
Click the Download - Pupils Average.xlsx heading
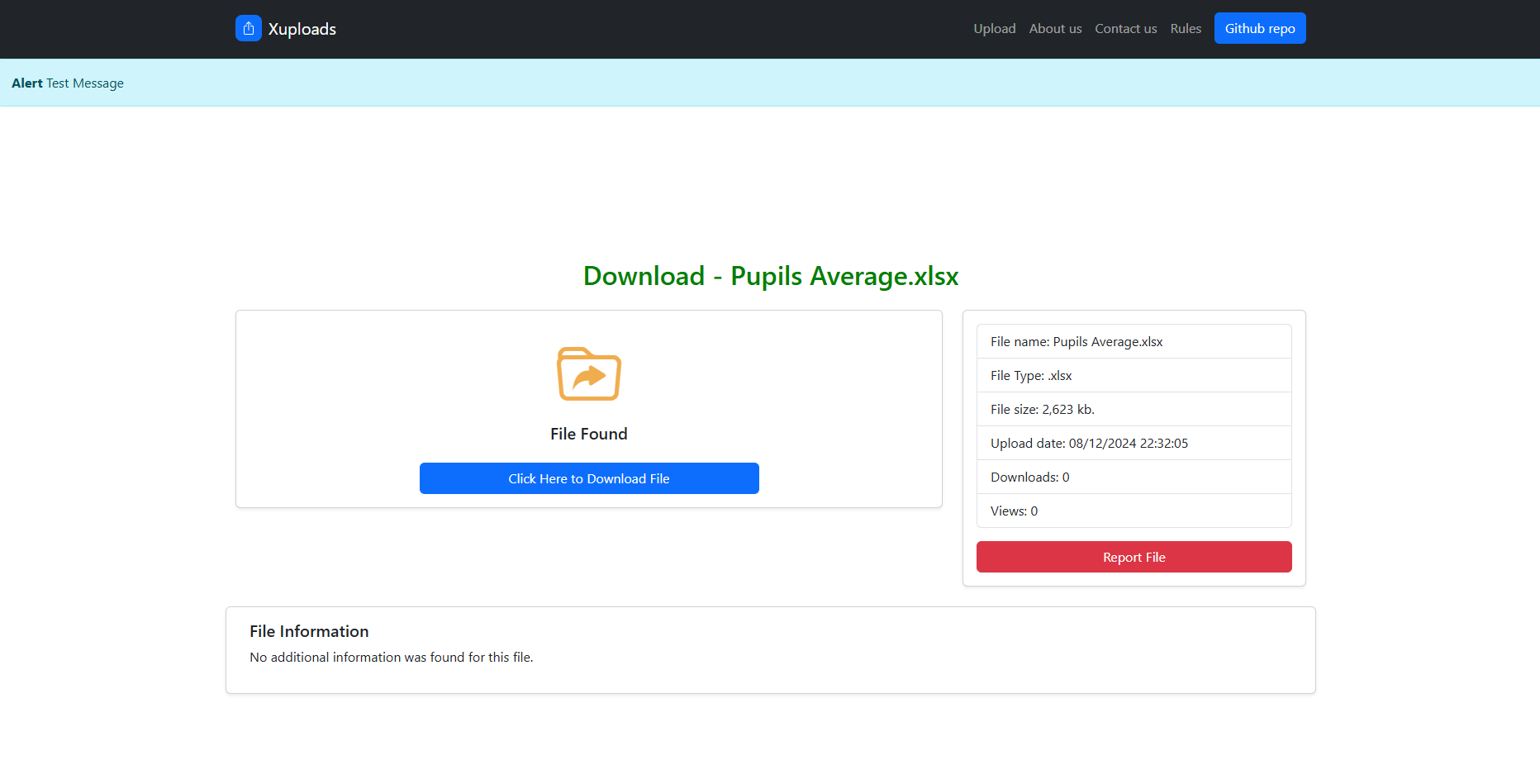click(x=770, y=276)
